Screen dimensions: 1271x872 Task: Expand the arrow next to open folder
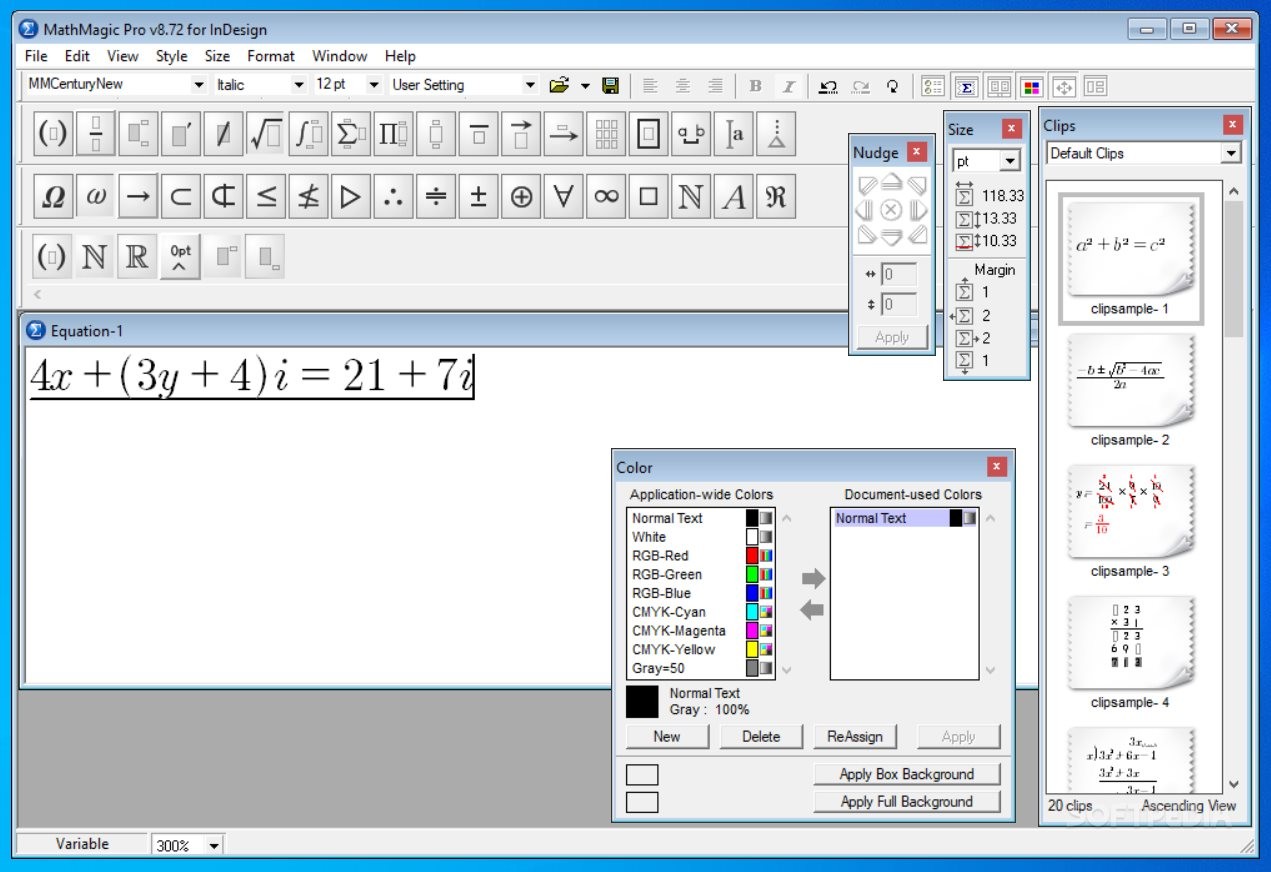click(585, 85)
